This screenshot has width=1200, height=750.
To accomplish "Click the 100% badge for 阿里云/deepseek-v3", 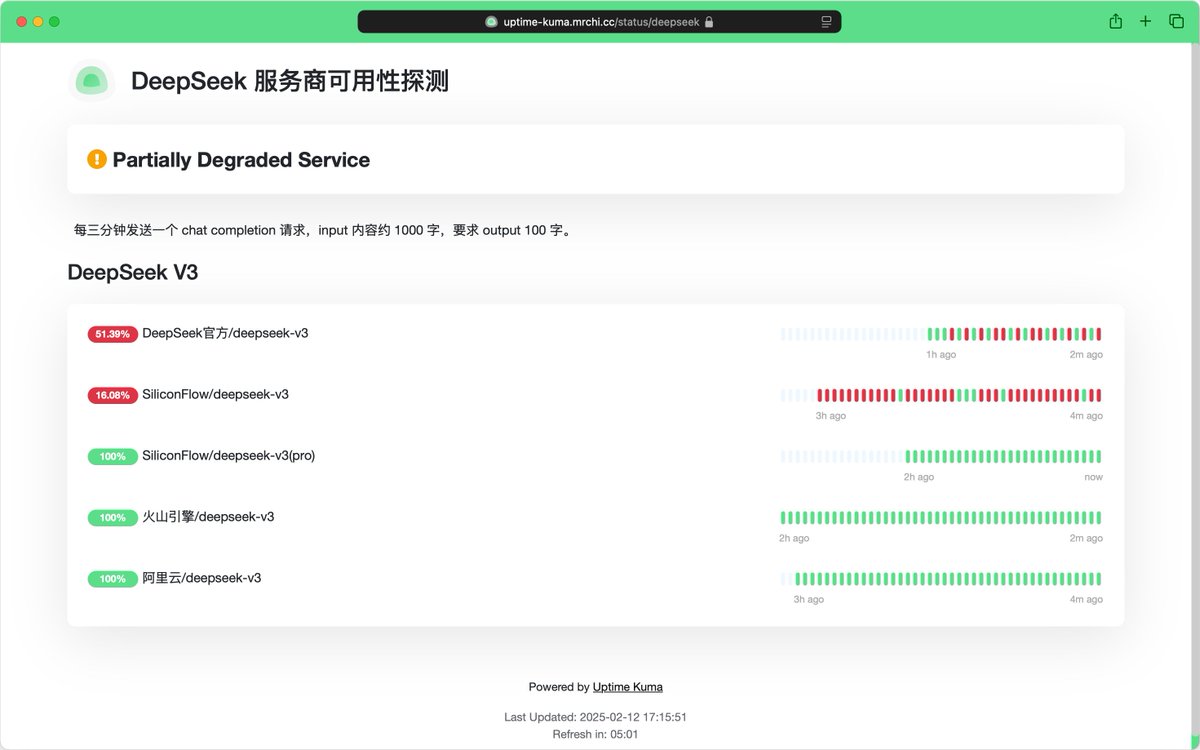I will click(112, 578).
